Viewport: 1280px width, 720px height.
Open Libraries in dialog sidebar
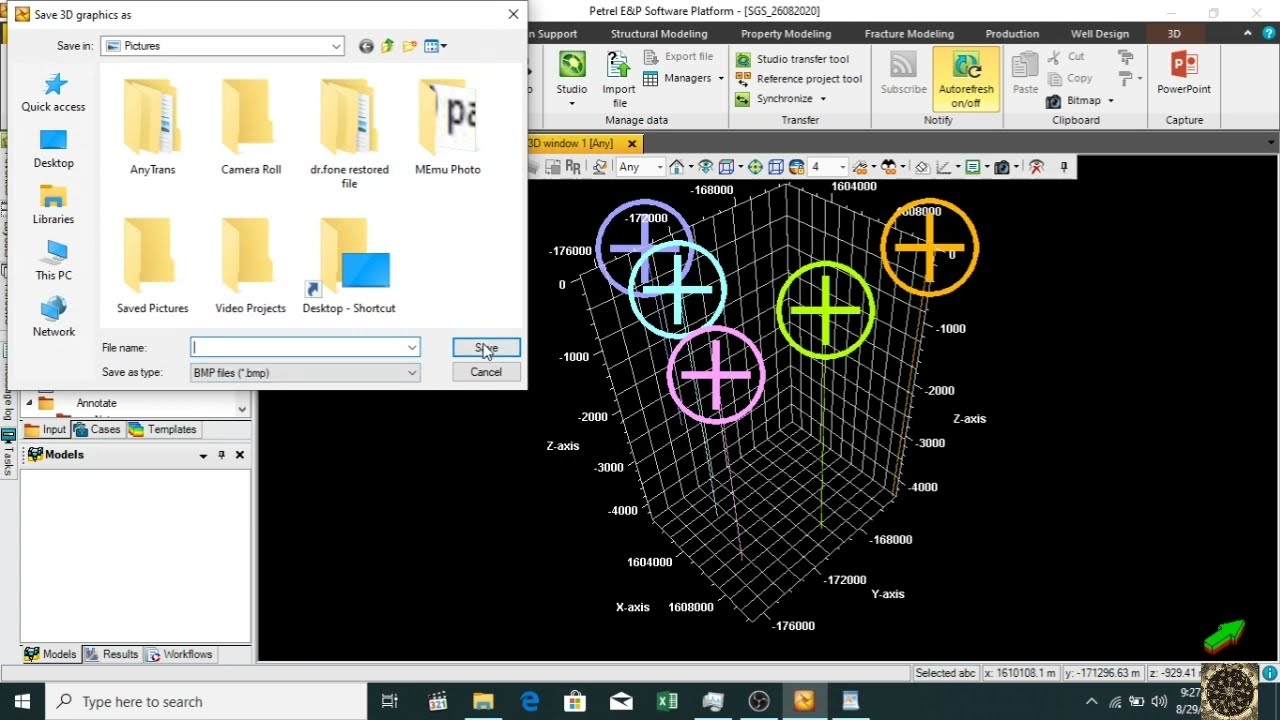coord(54,204)
